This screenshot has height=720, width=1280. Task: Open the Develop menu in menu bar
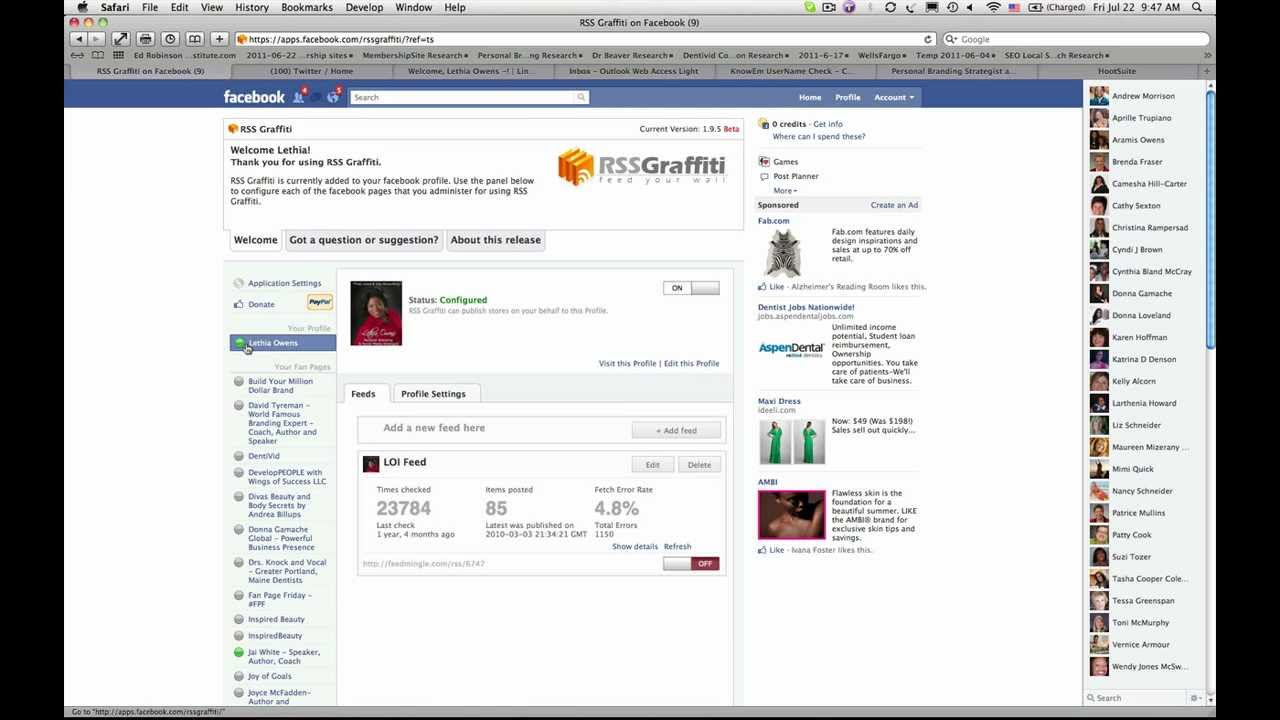364,7
